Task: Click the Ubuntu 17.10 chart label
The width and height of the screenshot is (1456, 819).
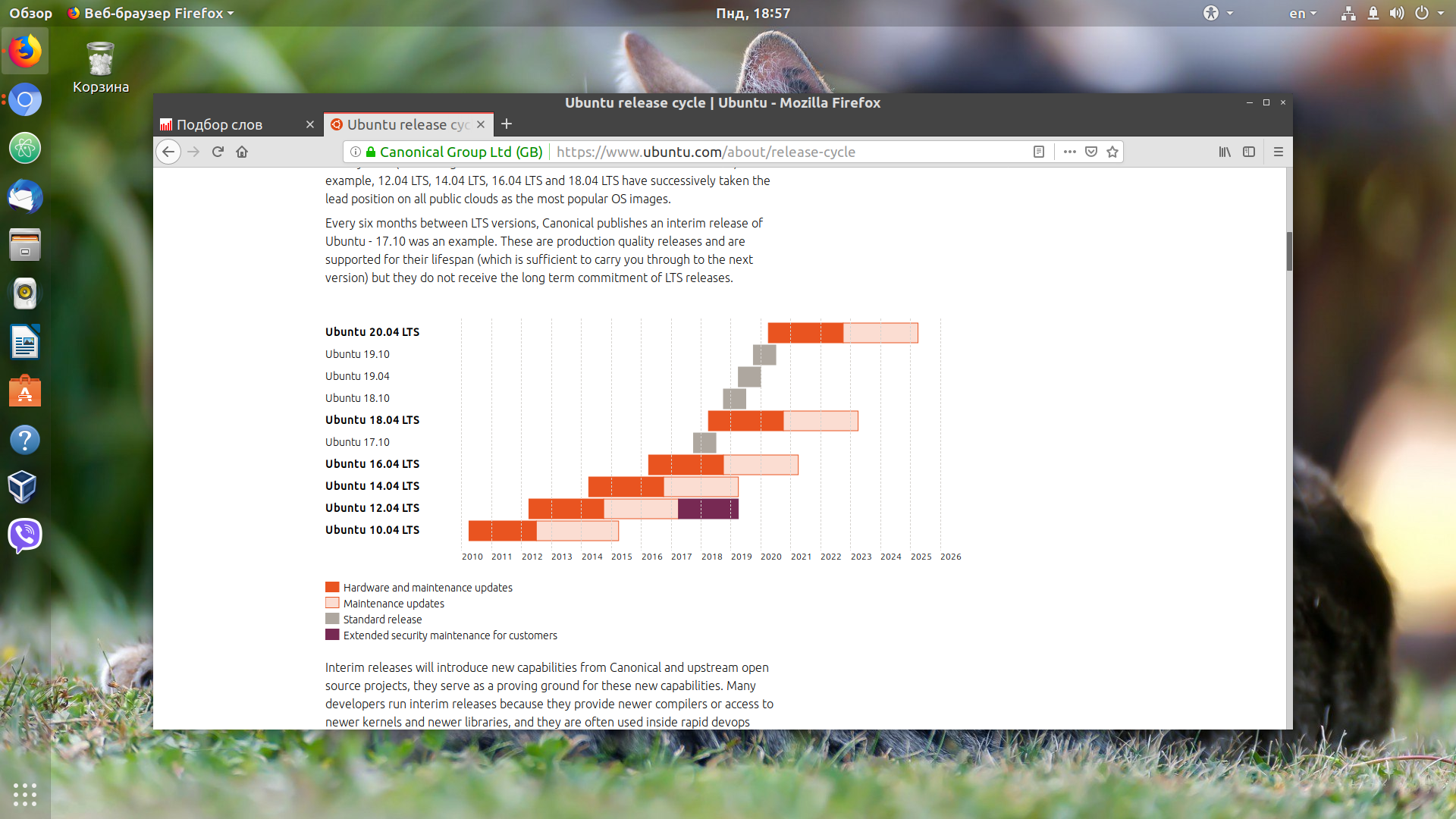Action: click(x=357, y=442)
